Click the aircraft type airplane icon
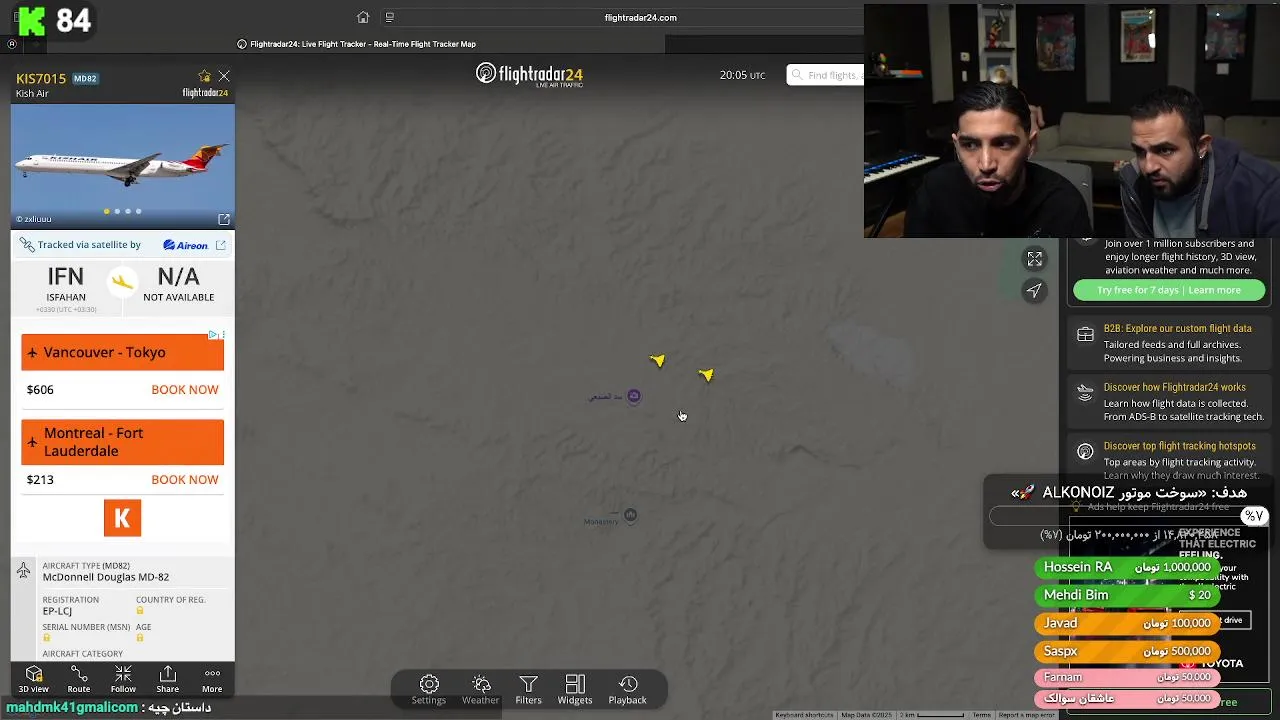The image size is (1280, 720). click(x=23, y=571)
